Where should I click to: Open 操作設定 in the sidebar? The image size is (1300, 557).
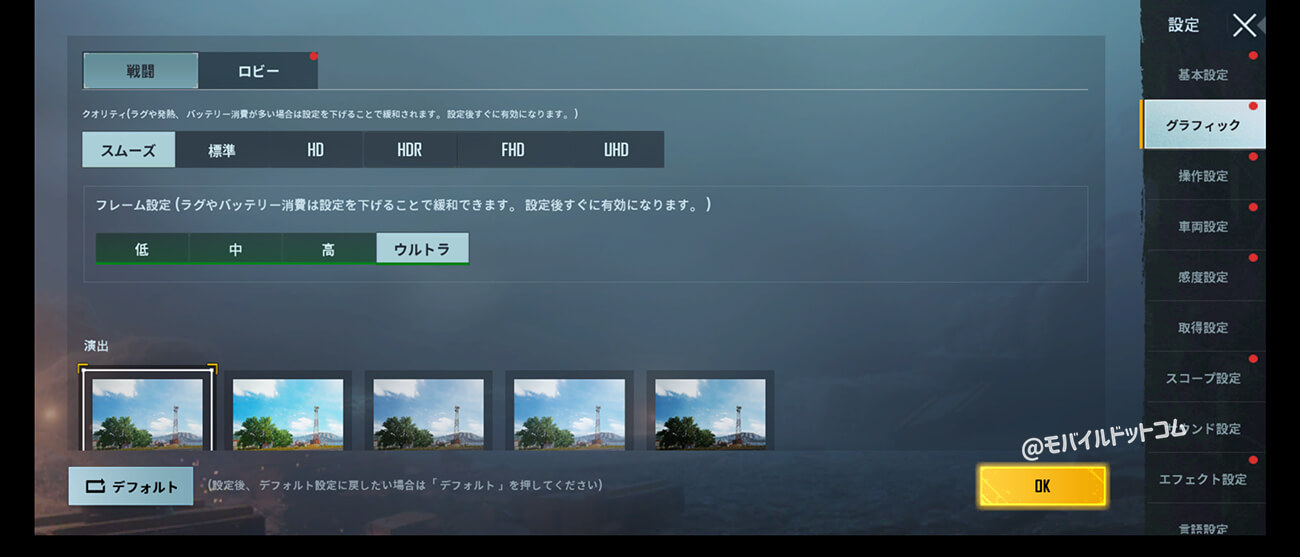tap(1202, 176)
